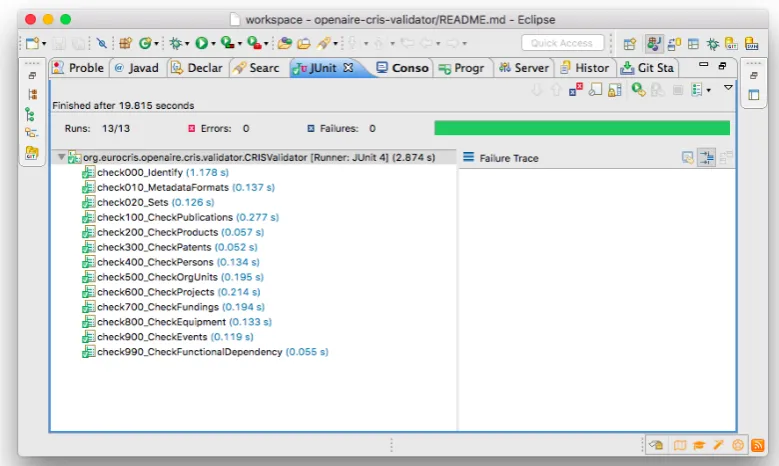Close the JUnit tab
Viewport: 779px width, 466px height.
pyautogui.click(x=348, y=67)
